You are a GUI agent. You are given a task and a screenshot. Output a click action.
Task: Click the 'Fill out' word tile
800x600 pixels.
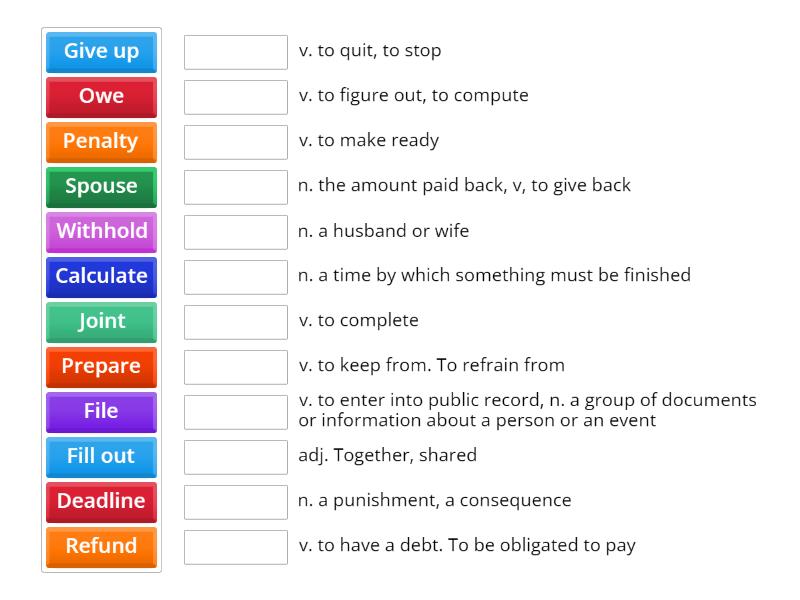pyautogui.click(x=100, y=457)
